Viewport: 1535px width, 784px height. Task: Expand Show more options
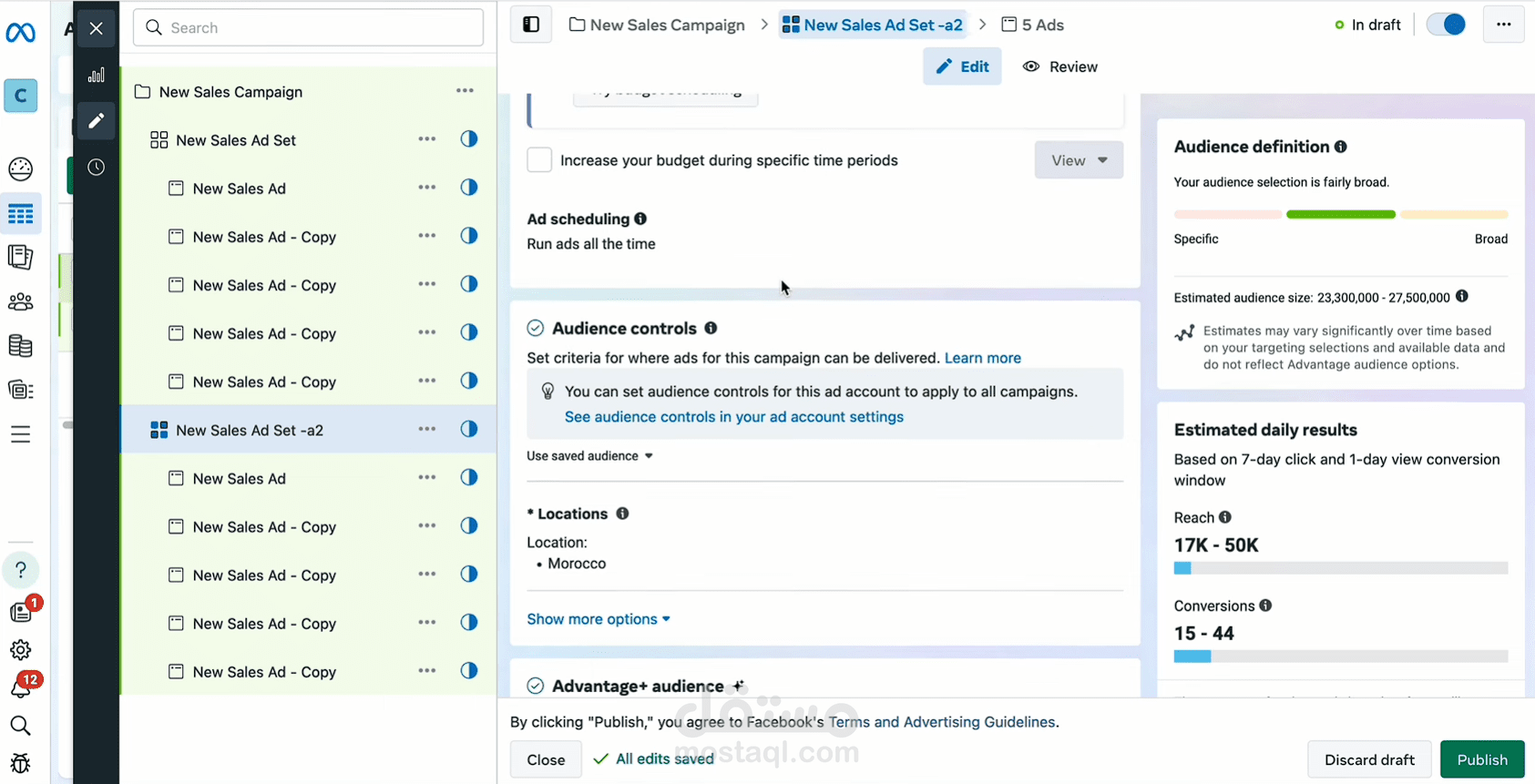[599, 619]
